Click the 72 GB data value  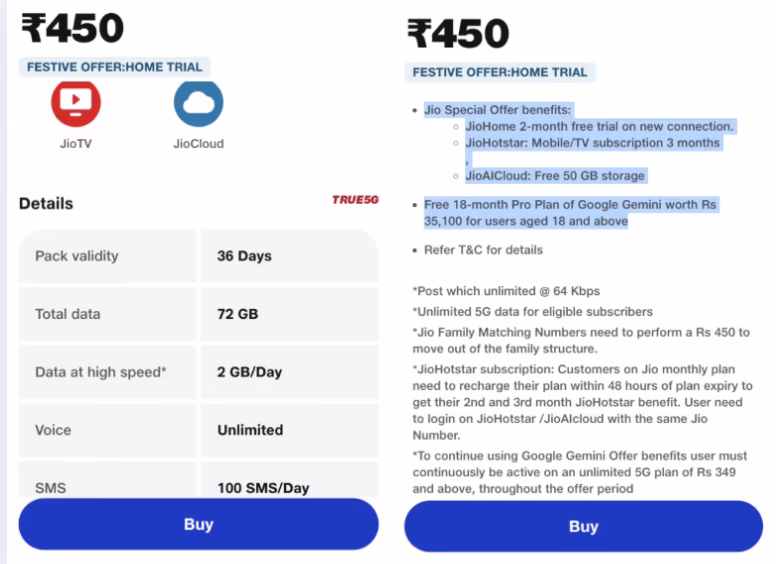pyautogui.click(x=237, y=314)
